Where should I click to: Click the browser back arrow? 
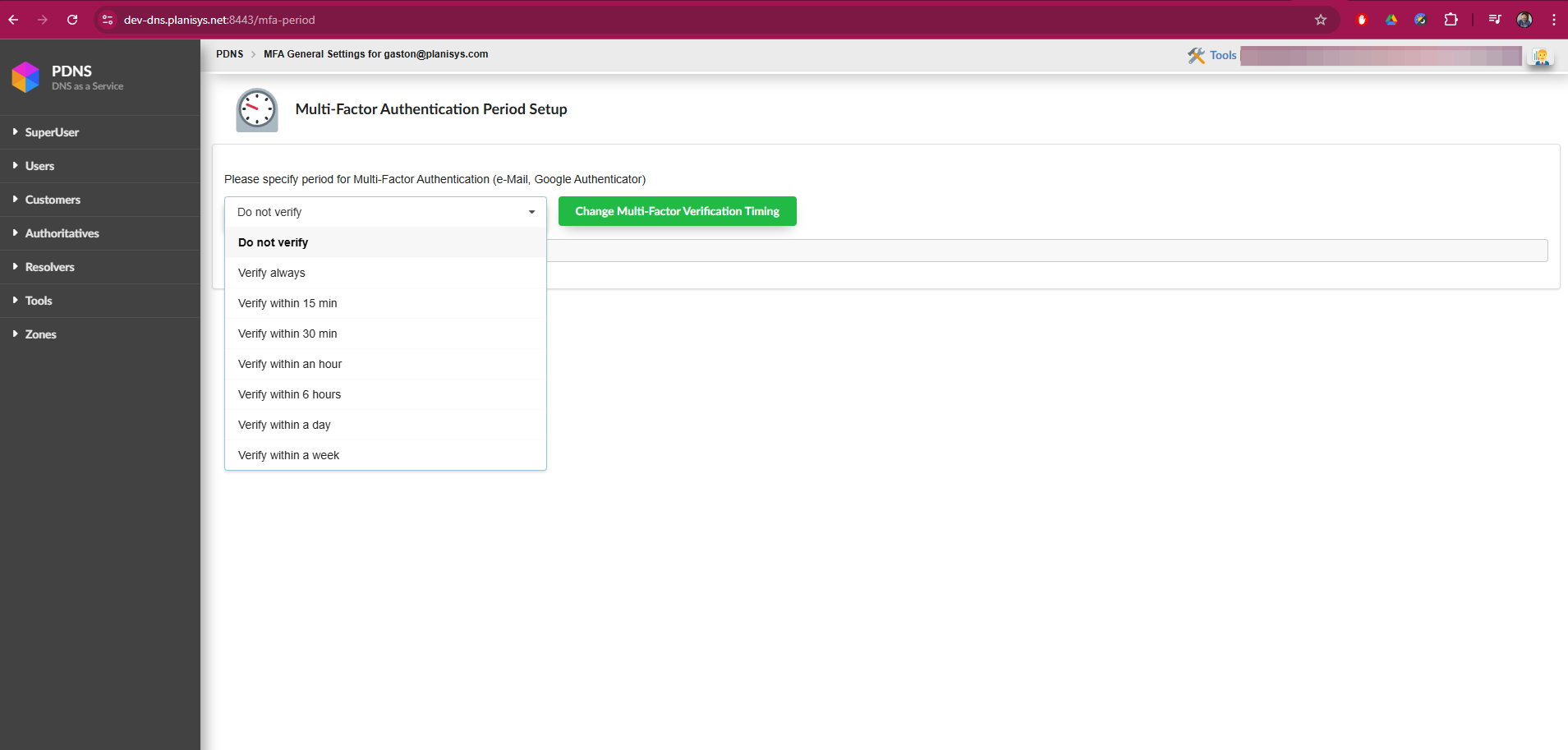pyautogui.click(x=14, y=20)
